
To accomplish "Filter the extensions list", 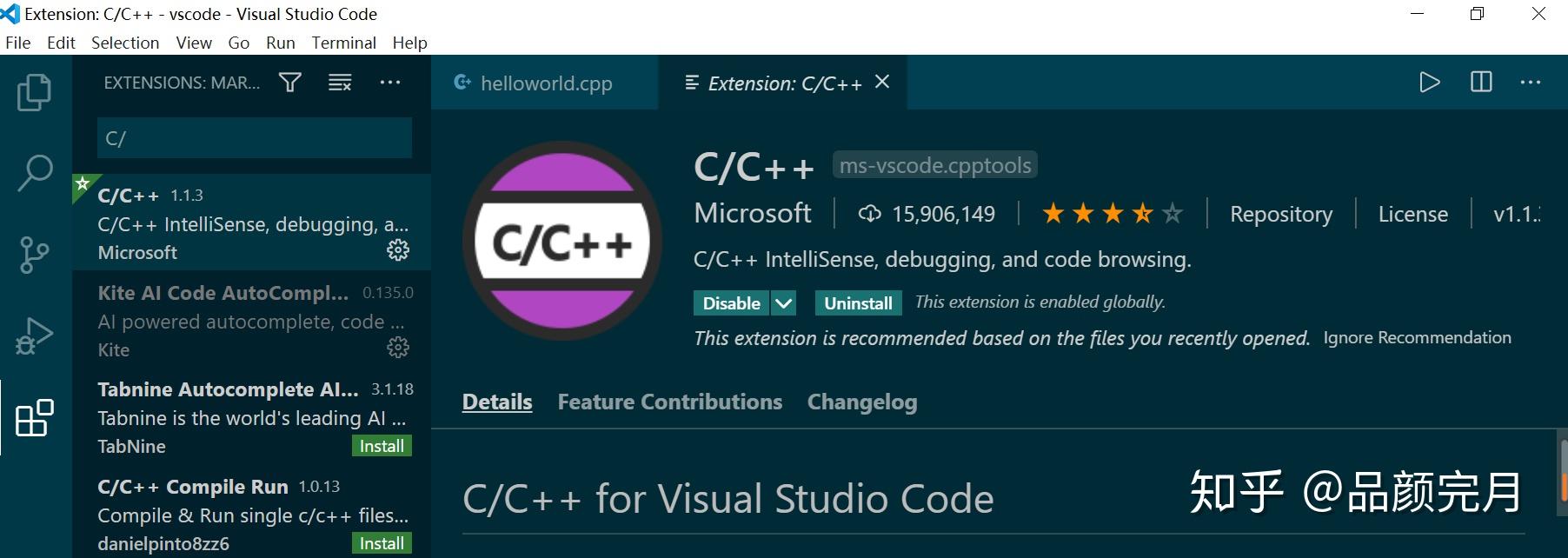I will [x=289, y=82].
